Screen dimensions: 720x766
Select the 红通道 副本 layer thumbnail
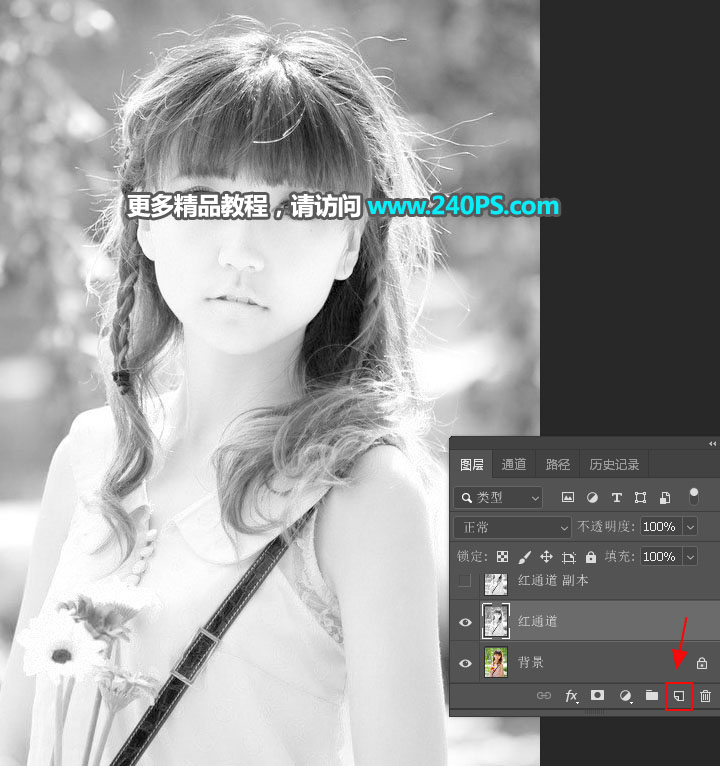pyautogui.click(x=496, y=584)
